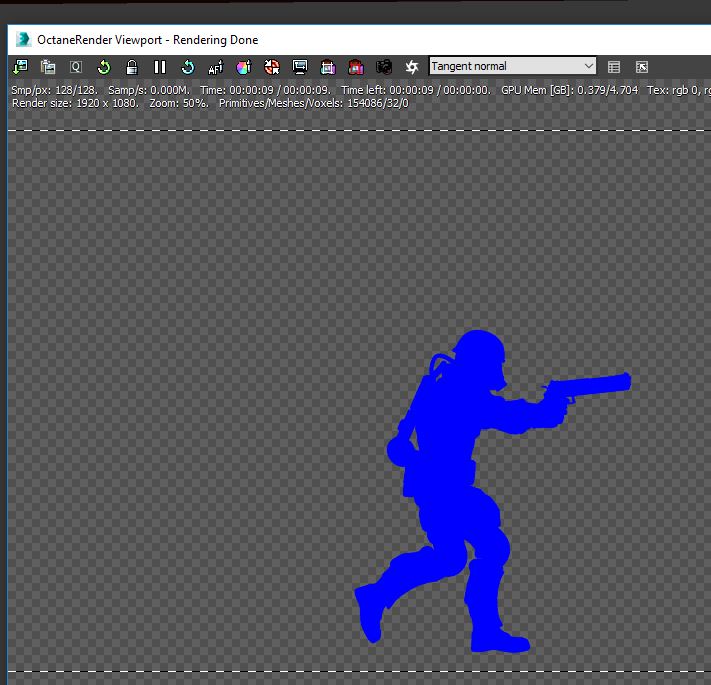This screenshot has width=711, height=685.
Task: Open the Tangent normal render pass dropdown
Action: coord(512,66)
